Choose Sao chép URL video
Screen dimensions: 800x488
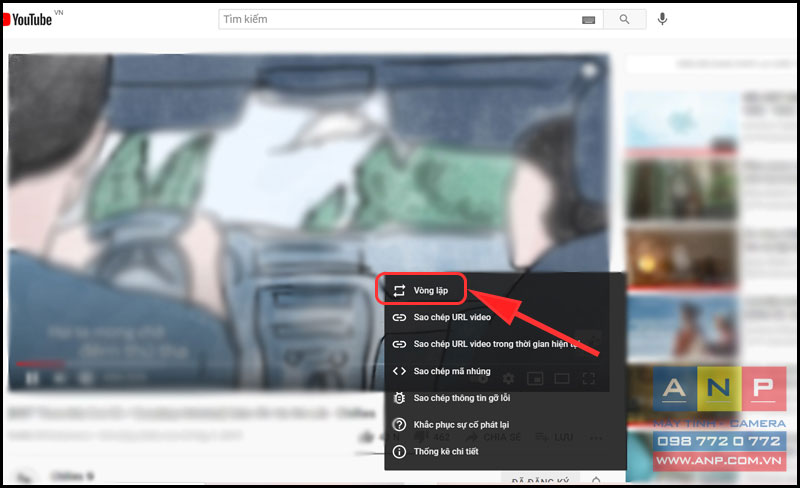[505, 317]
